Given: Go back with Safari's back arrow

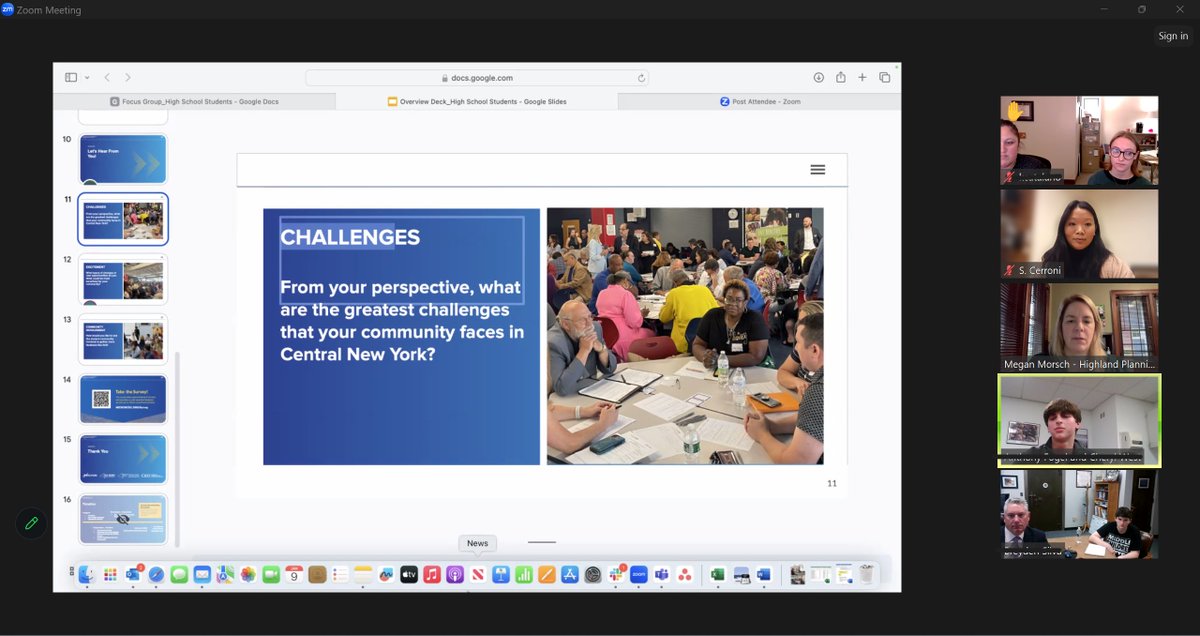Looking at the screenshot, I should (107, 77).
